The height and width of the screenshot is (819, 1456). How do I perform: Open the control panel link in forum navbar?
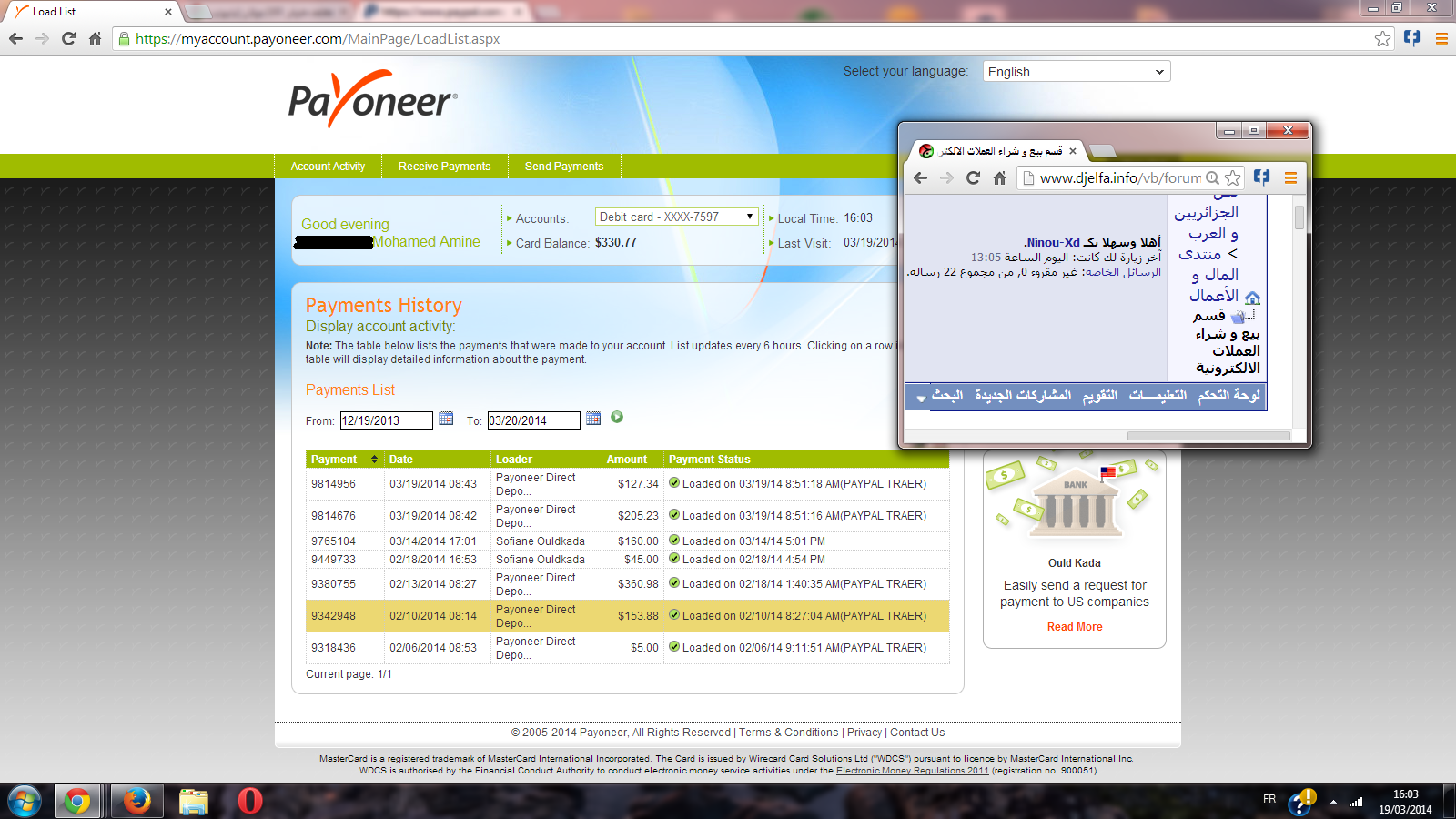click(1228, 395)
